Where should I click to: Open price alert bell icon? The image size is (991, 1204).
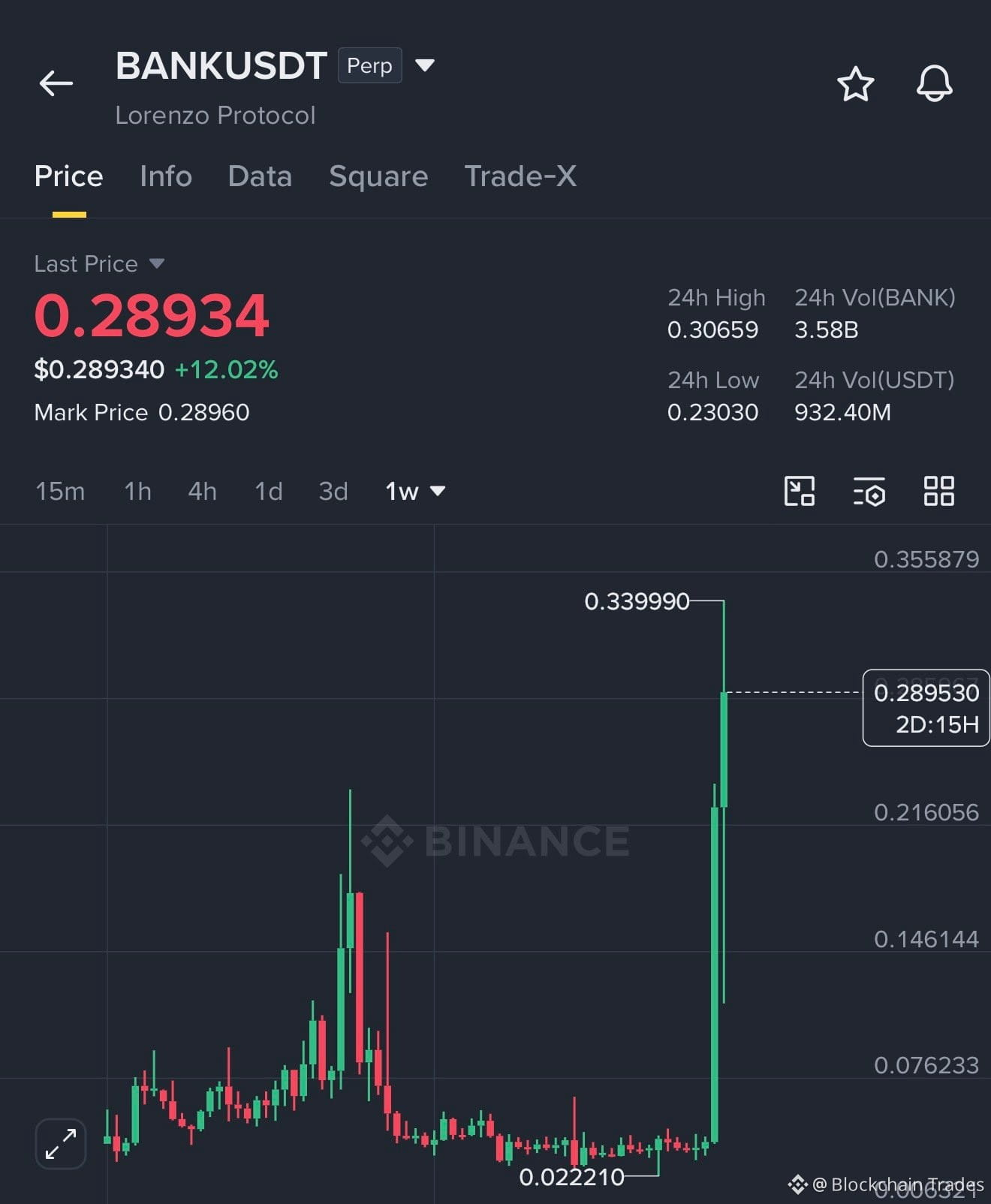pos(934,83)
